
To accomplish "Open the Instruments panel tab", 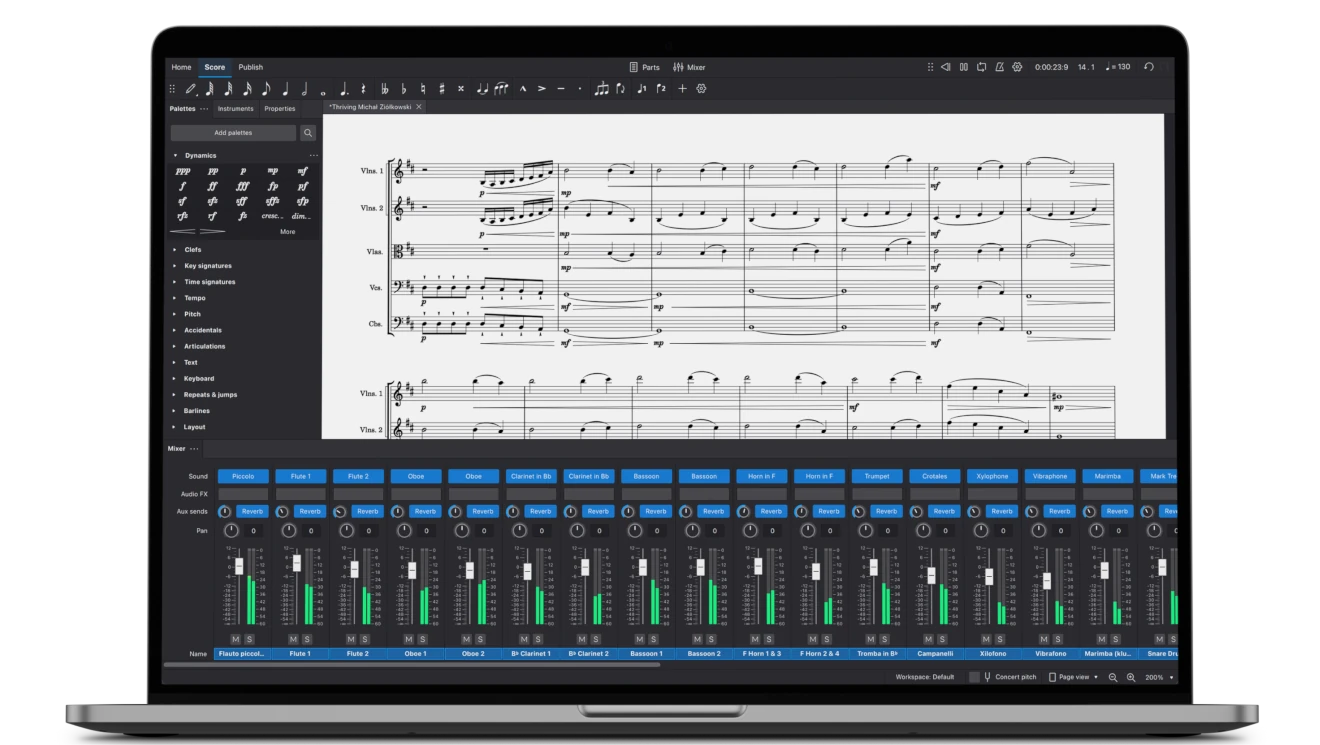I will [236, 108].
